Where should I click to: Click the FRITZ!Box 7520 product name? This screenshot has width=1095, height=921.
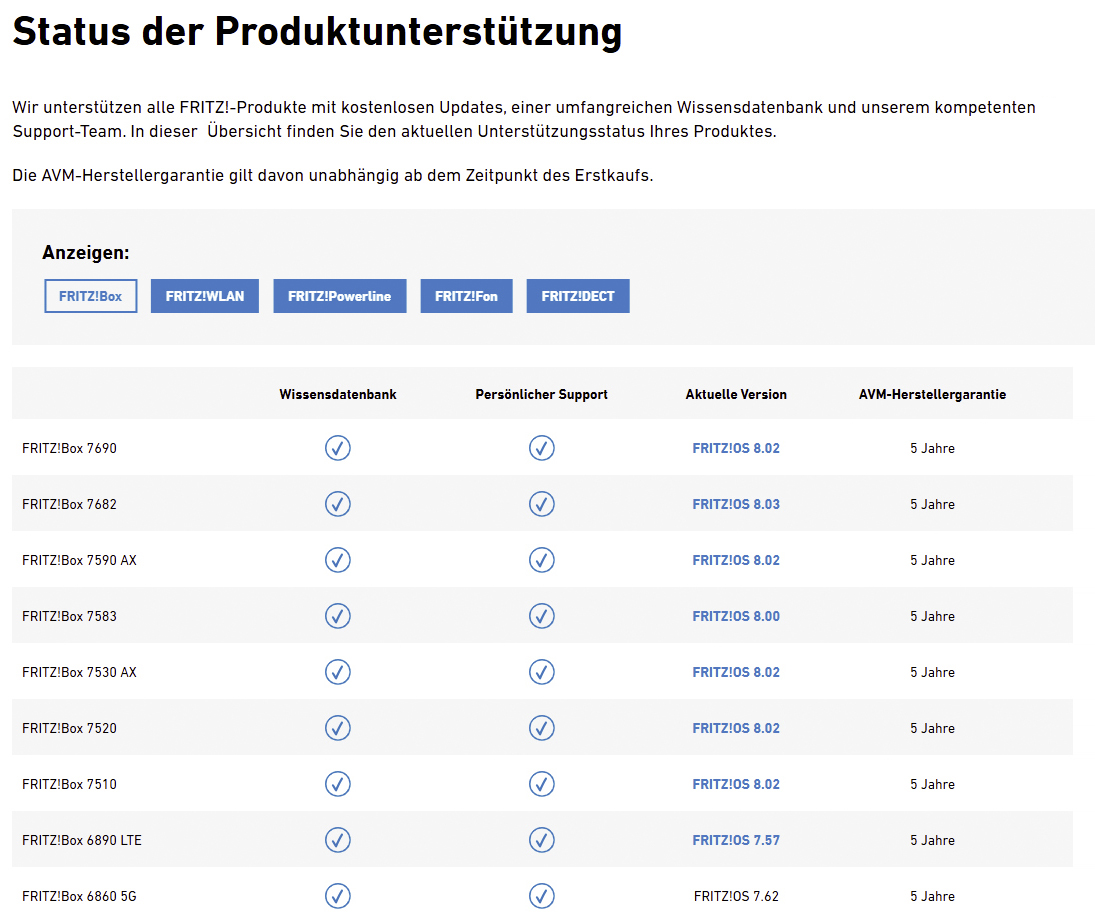tap(69, 728)
